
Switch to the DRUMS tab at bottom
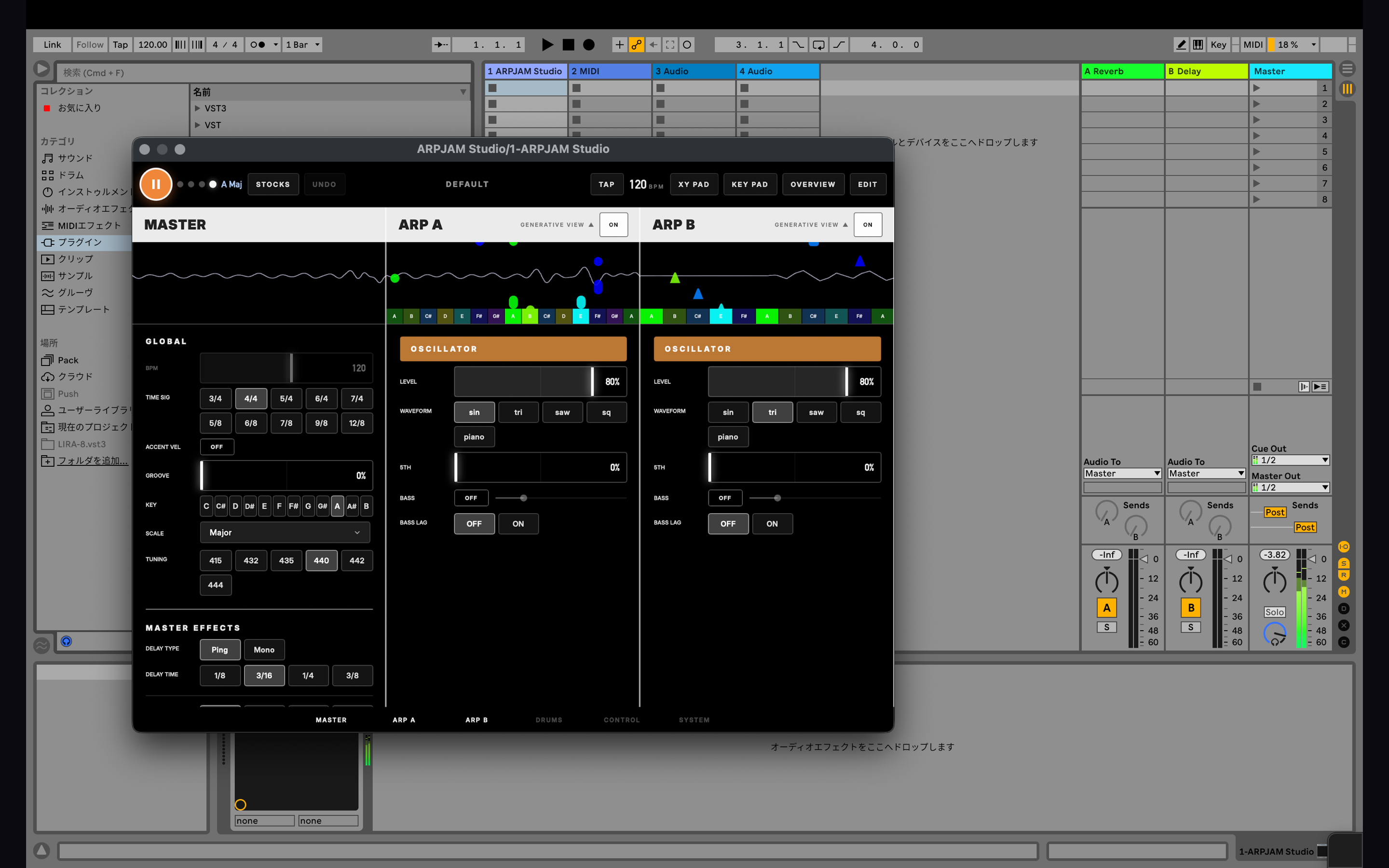[x=549, y=720]
